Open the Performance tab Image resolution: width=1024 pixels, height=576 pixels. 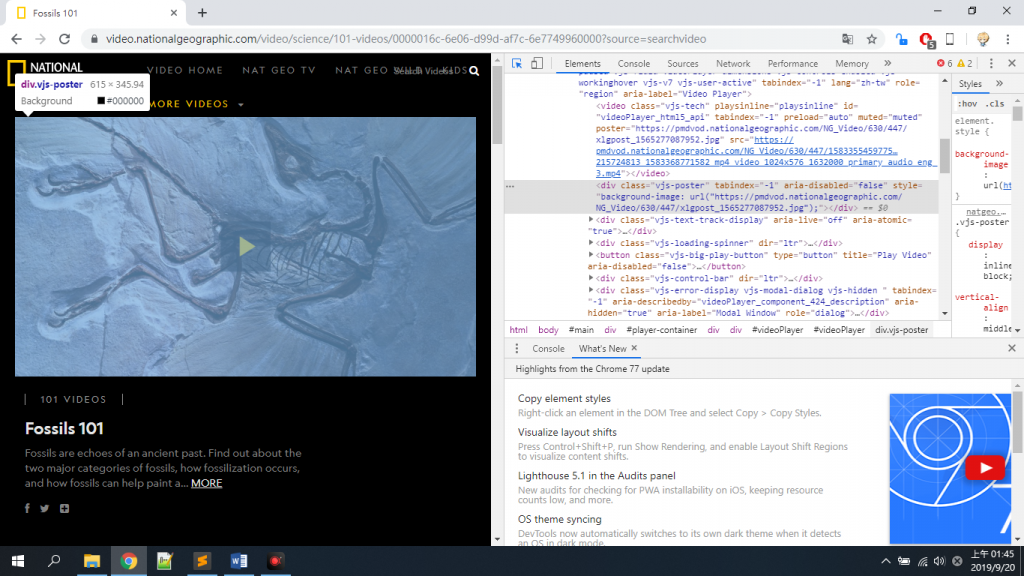click(792, 63)
